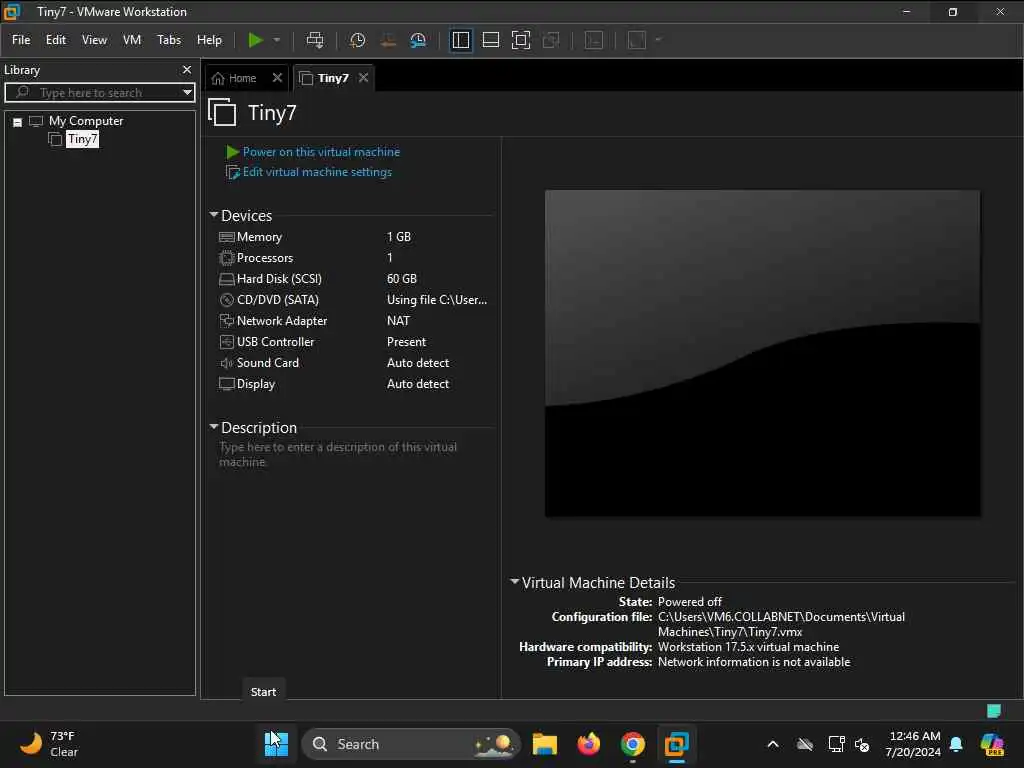Click the Unity mode toolbar icon
This screenshot has width=1024, height=768.
(551, 40)
